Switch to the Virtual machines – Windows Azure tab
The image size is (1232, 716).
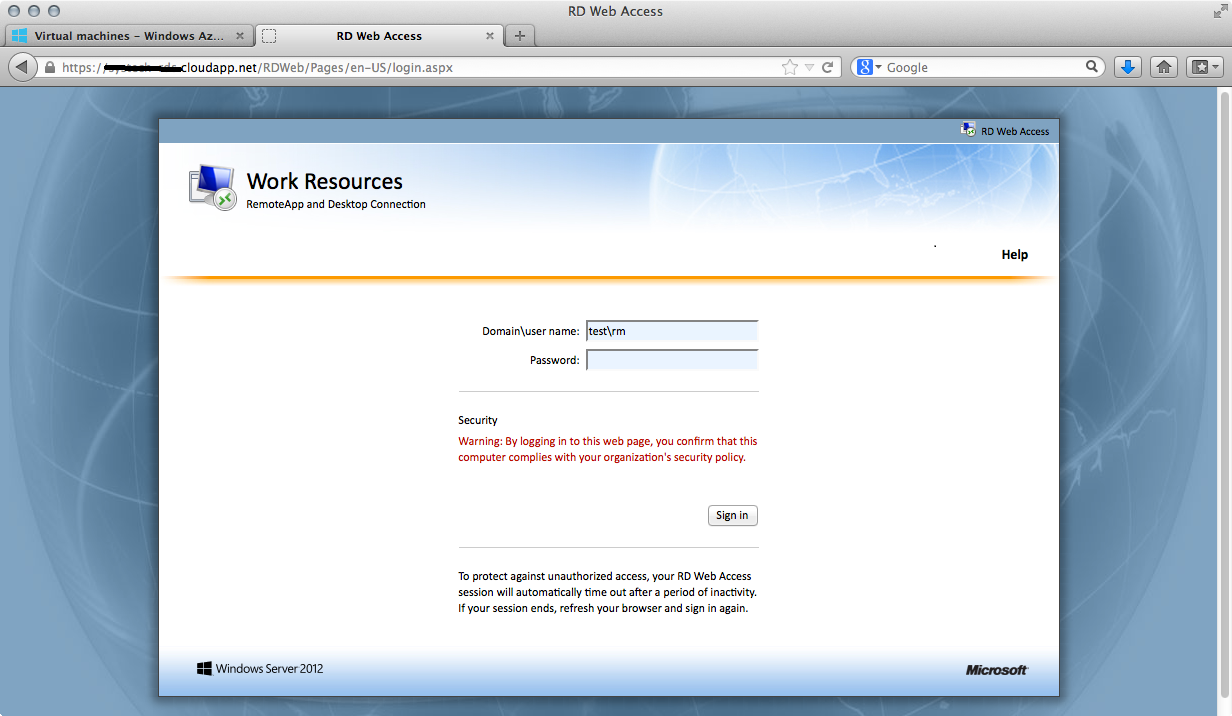(129, 36)
